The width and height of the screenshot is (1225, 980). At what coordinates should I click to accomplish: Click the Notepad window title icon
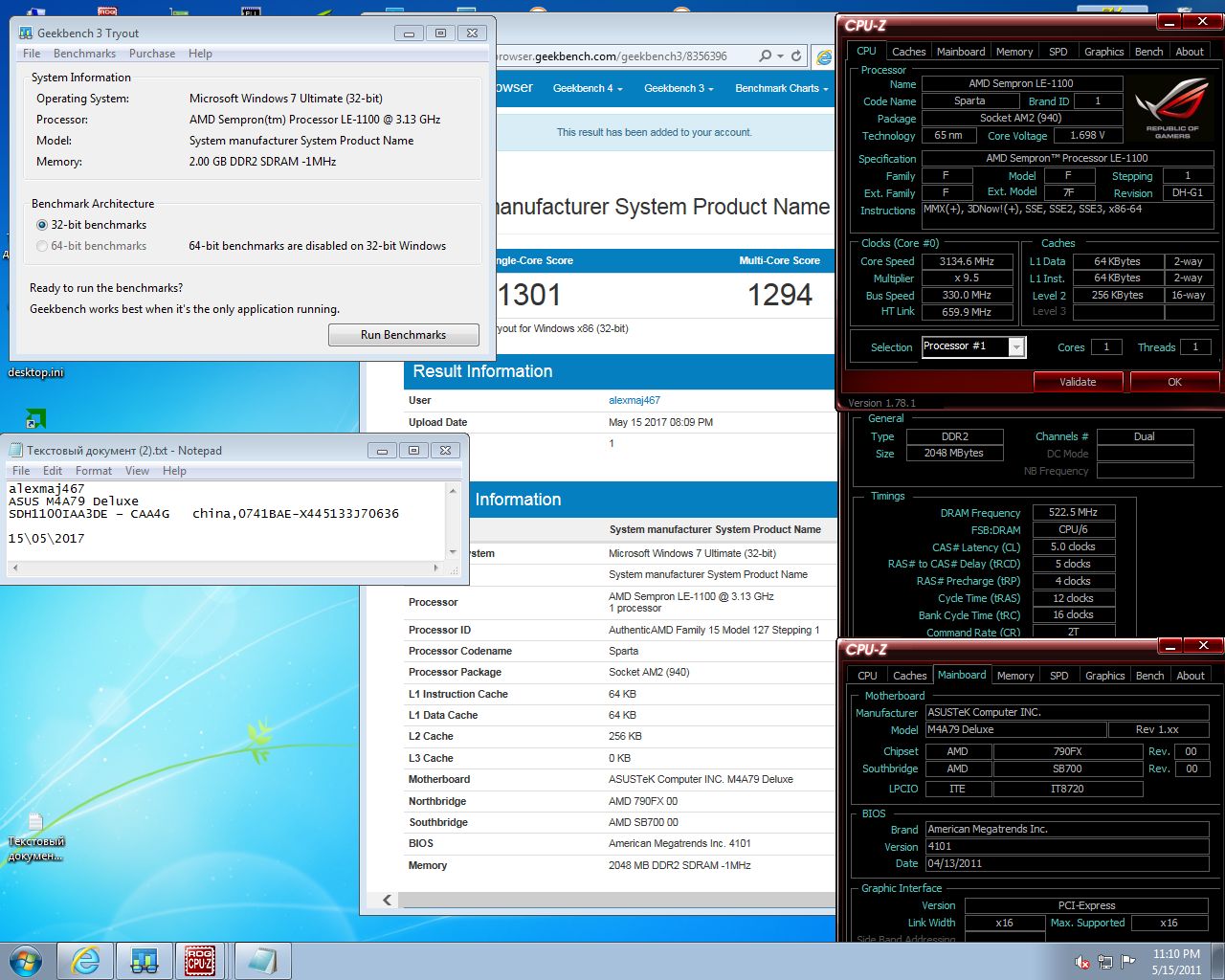point(16,450)
